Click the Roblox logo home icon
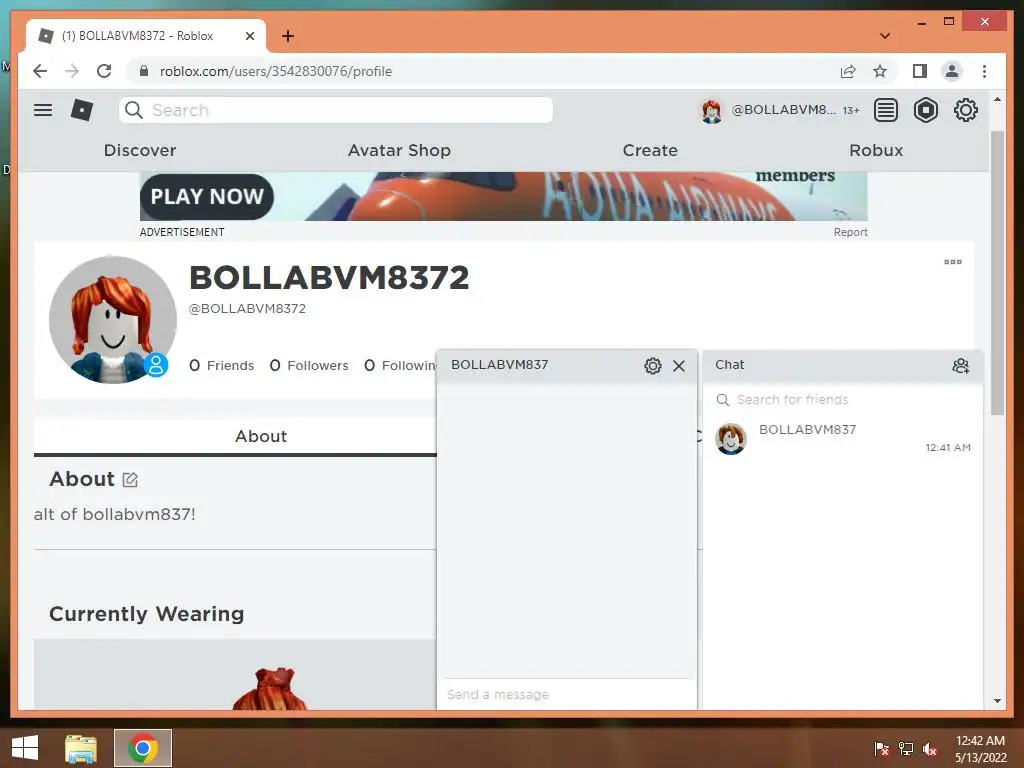This screenshot has width=1024, height=768. point(82,110)
